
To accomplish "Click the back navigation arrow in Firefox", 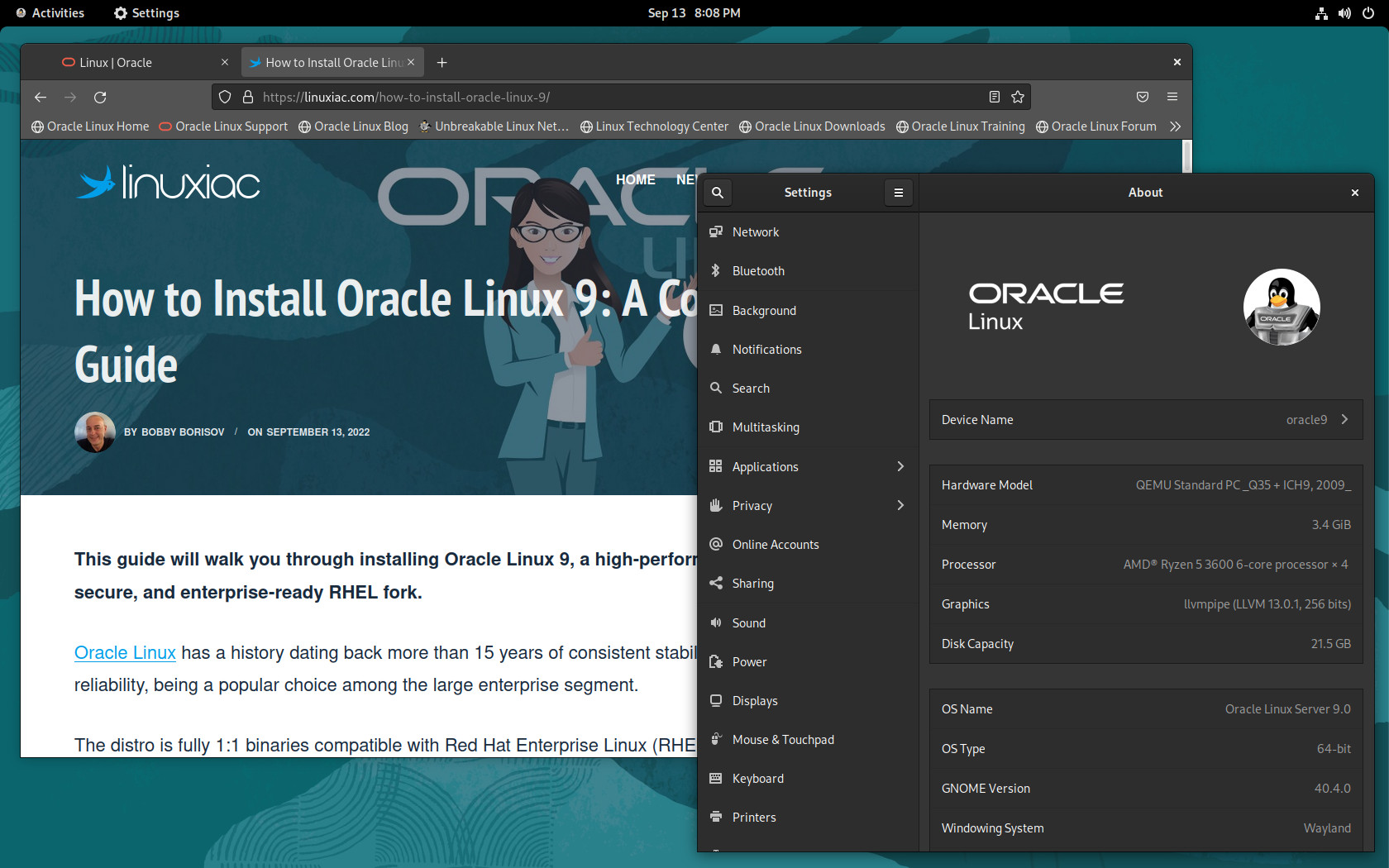I will click(x=41, y=97).
